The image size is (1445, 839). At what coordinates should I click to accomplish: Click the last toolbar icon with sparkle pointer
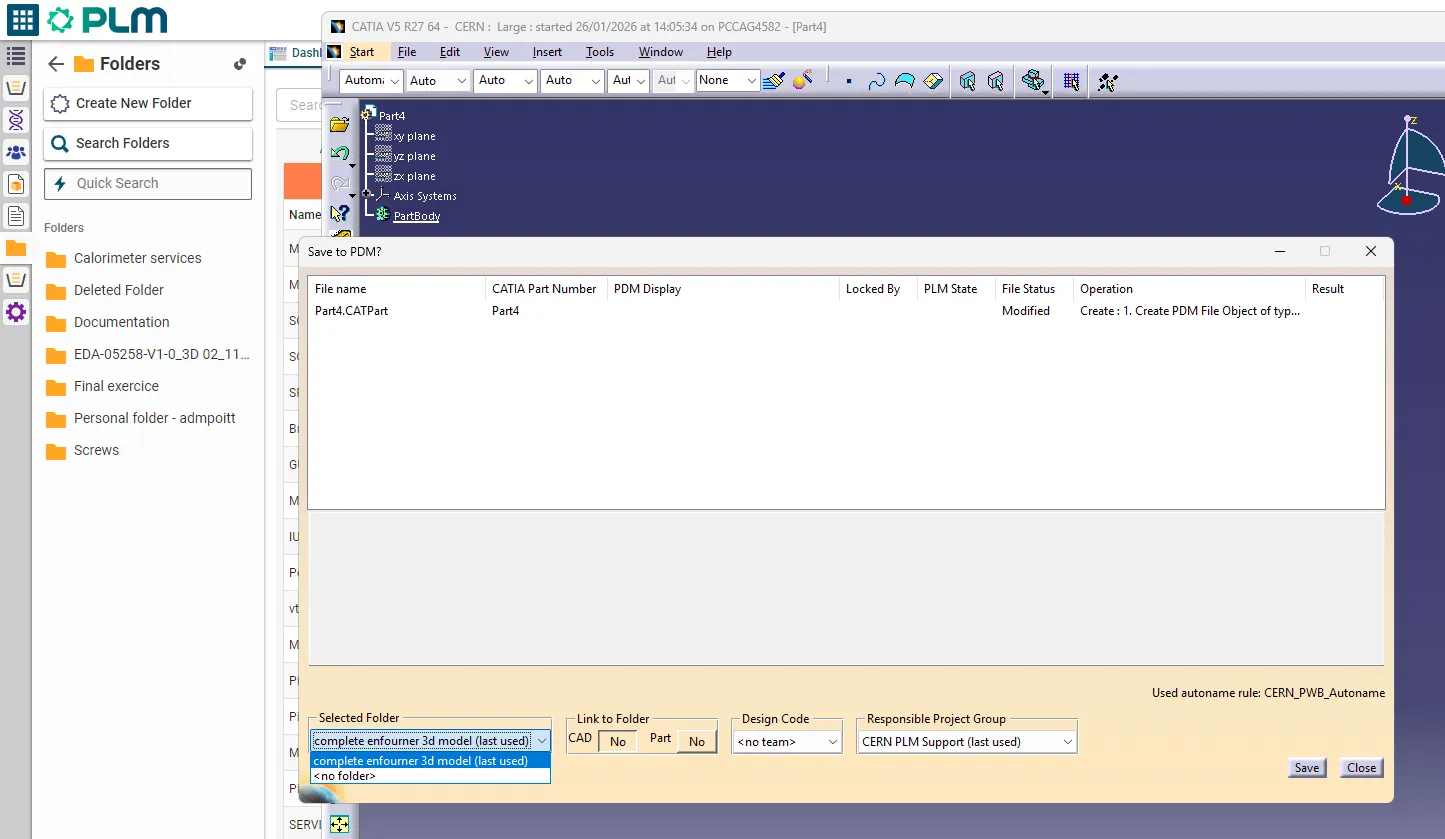pyautogui.click(x=1107, y=81)
